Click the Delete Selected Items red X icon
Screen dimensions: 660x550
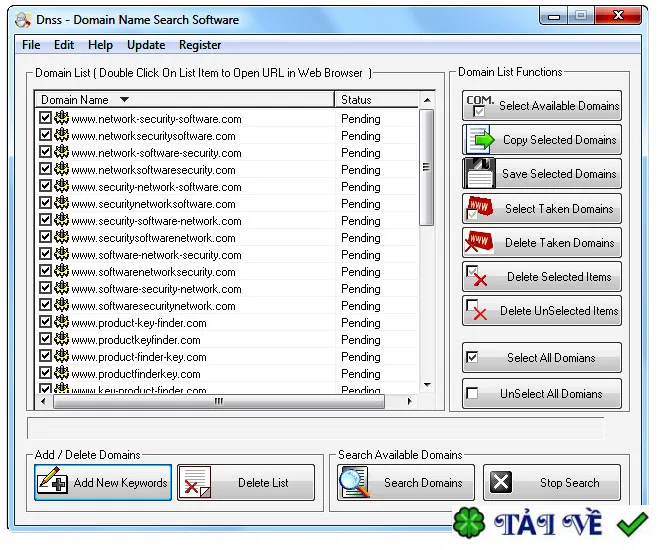[x=477, y=276]
